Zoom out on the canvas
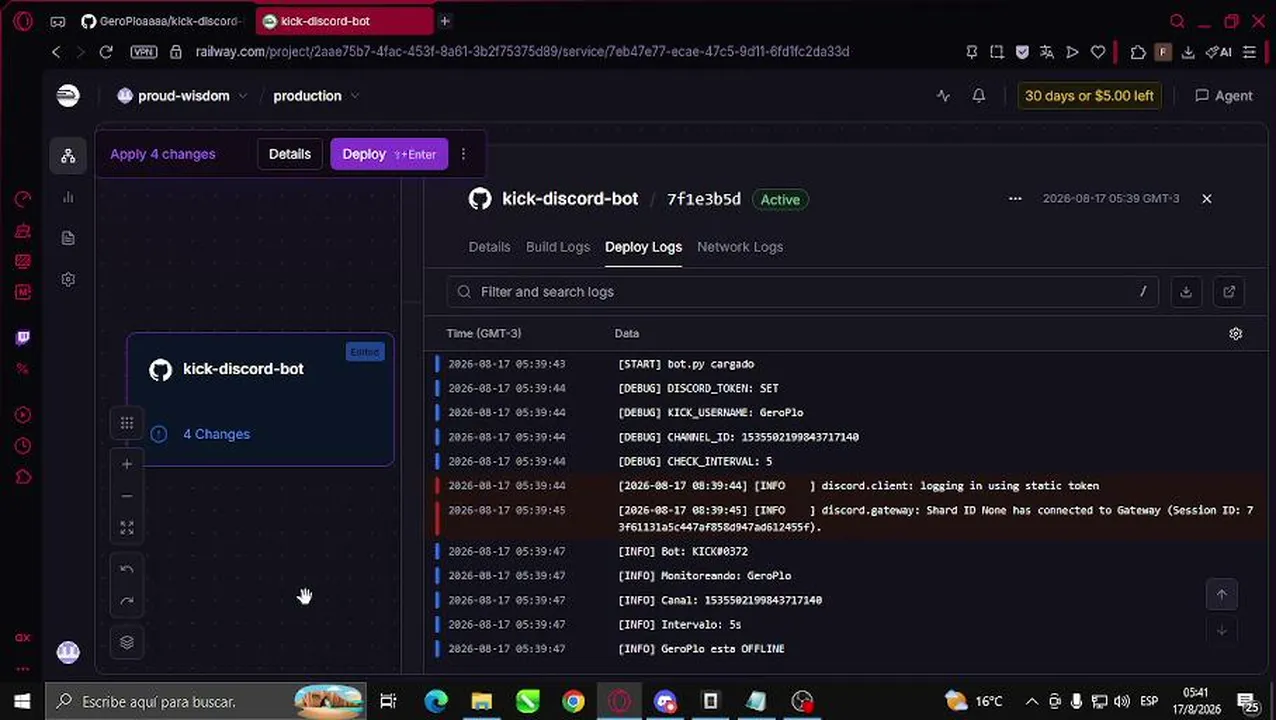 [127, 496]
